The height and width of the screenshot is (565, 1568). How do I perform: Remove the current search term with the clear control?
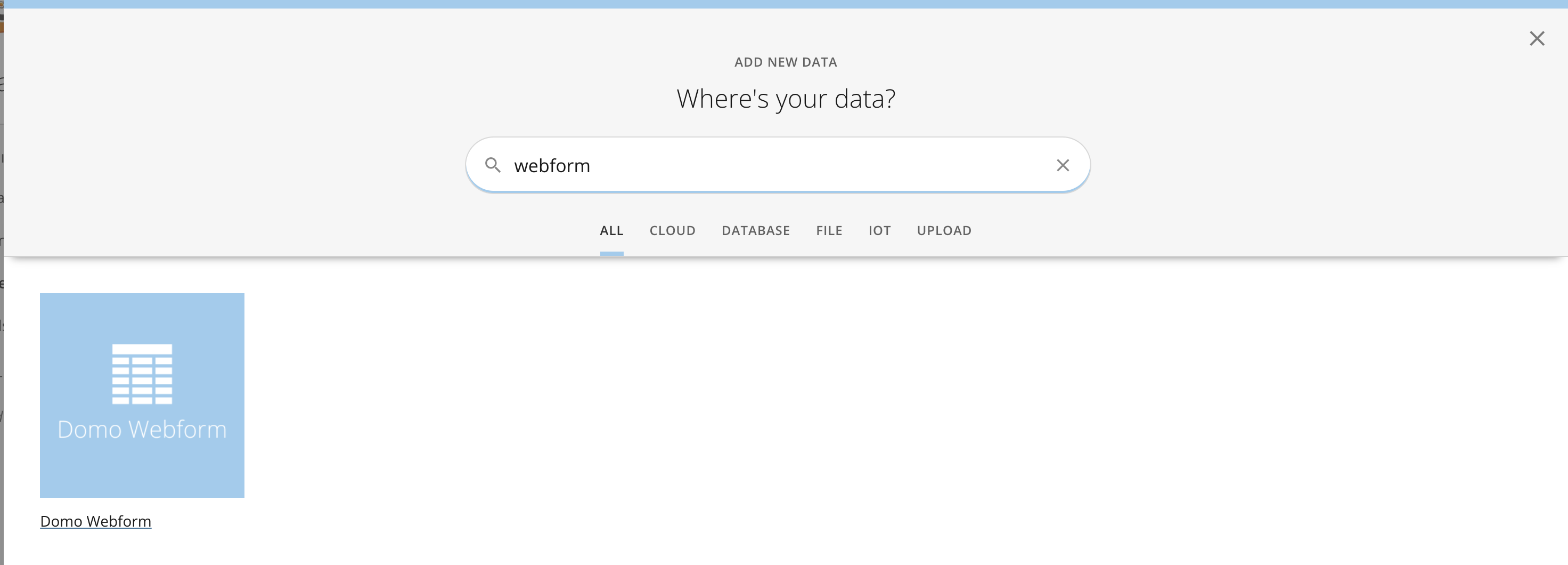point(1064,165)
